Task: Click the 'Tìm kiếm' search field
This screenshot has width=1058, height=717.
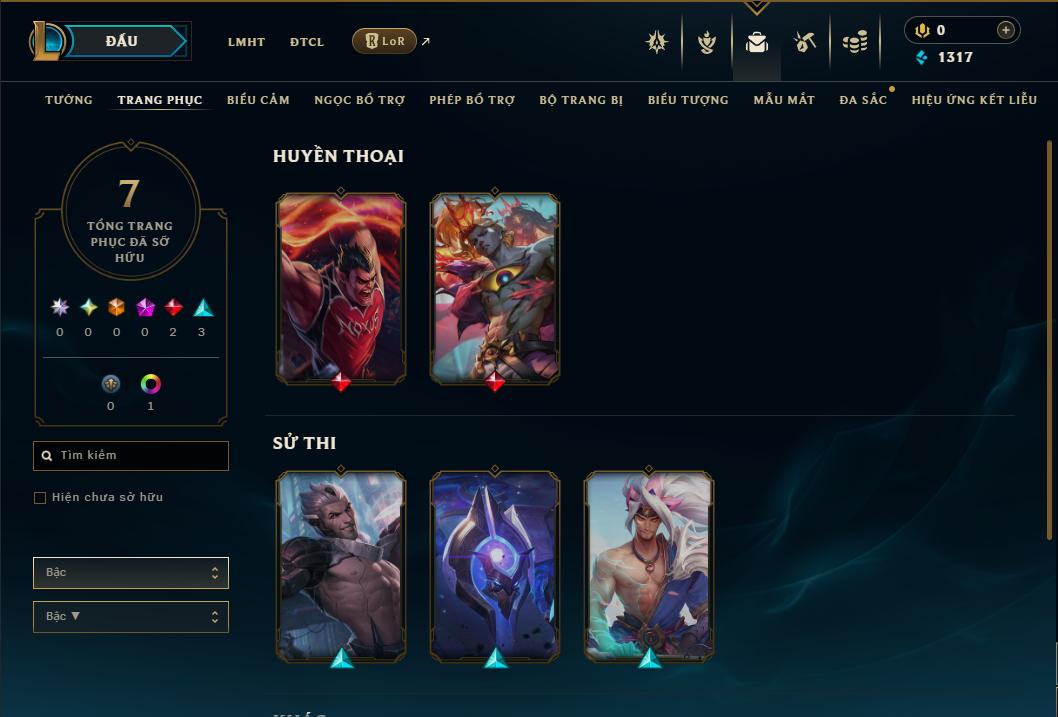Action: 131,456
